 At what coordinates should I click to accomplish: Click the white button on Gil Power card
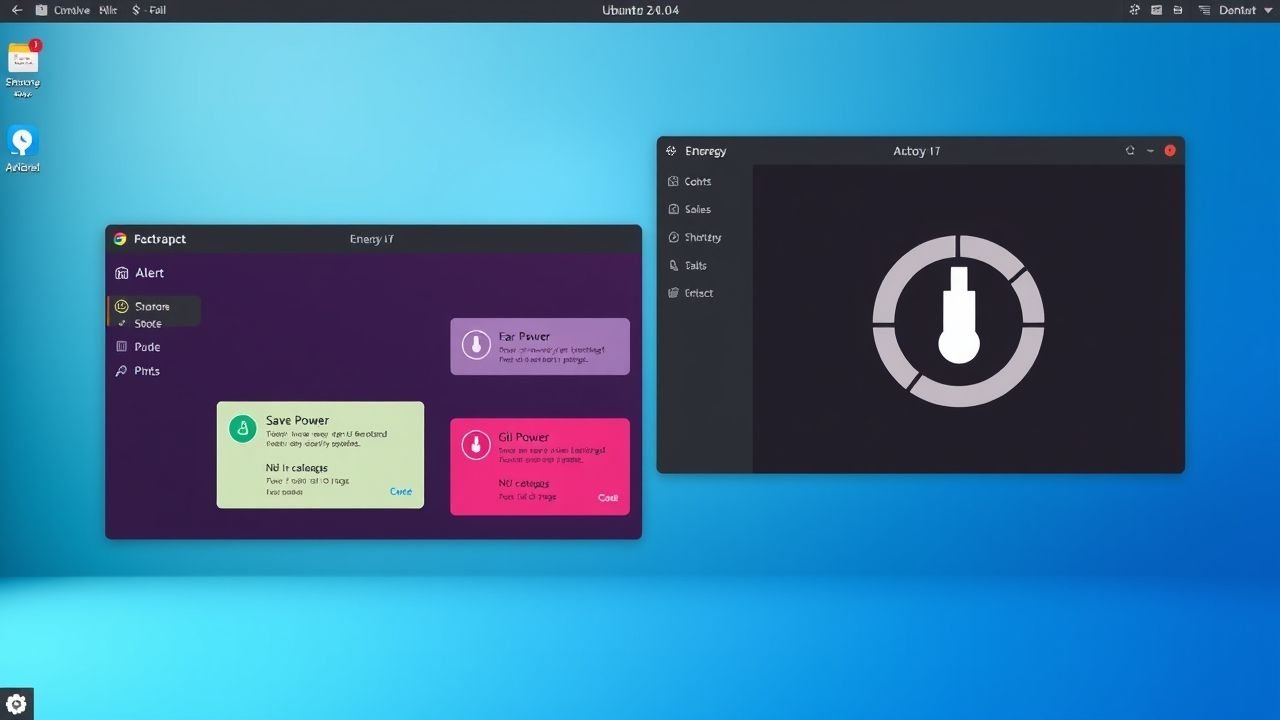(607, 497)
